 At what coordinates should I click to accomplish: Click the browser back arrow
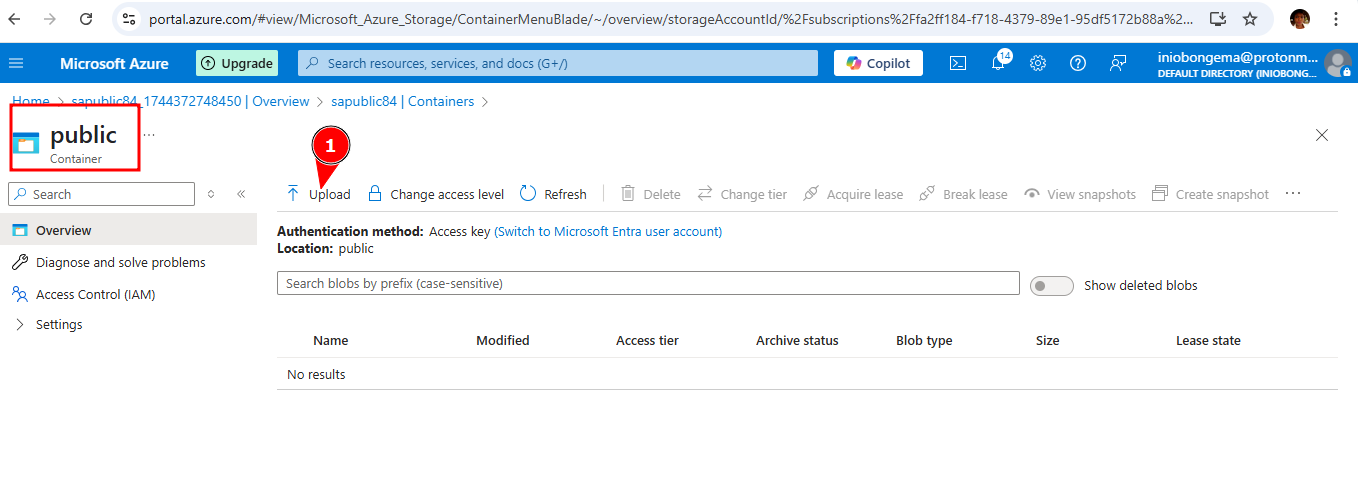(15, 19)
